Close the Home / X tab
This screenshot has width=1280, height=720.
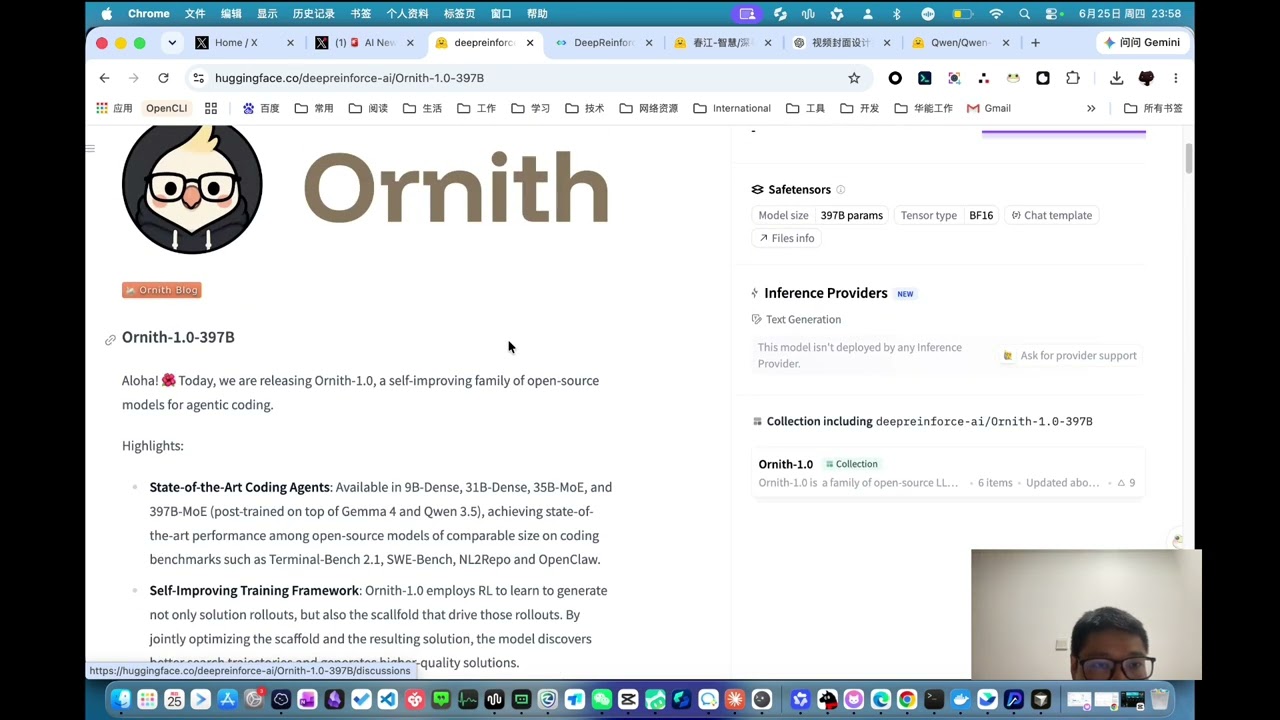tap(290, 43)
